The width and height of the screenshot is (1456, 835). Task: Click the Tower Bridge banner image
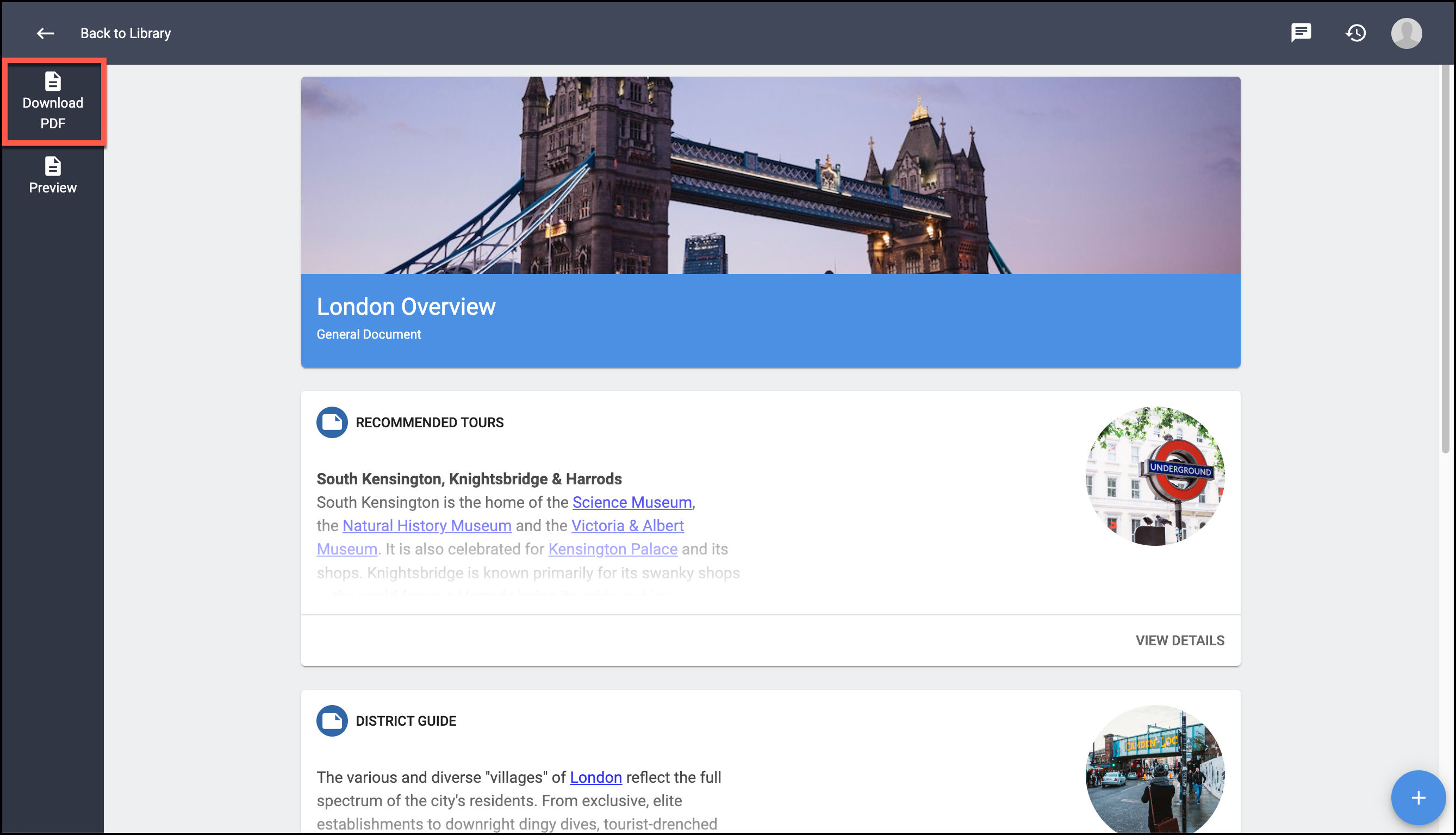[770, 175]
